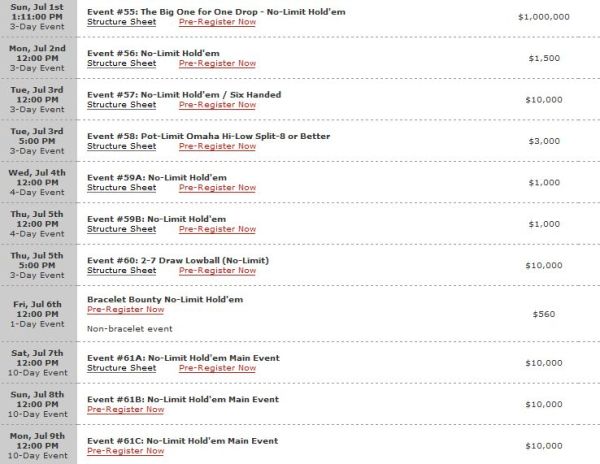View Structure Sheet for Event #59A
This screenshot has height=464, width=600.
click(x=121, y=187)
